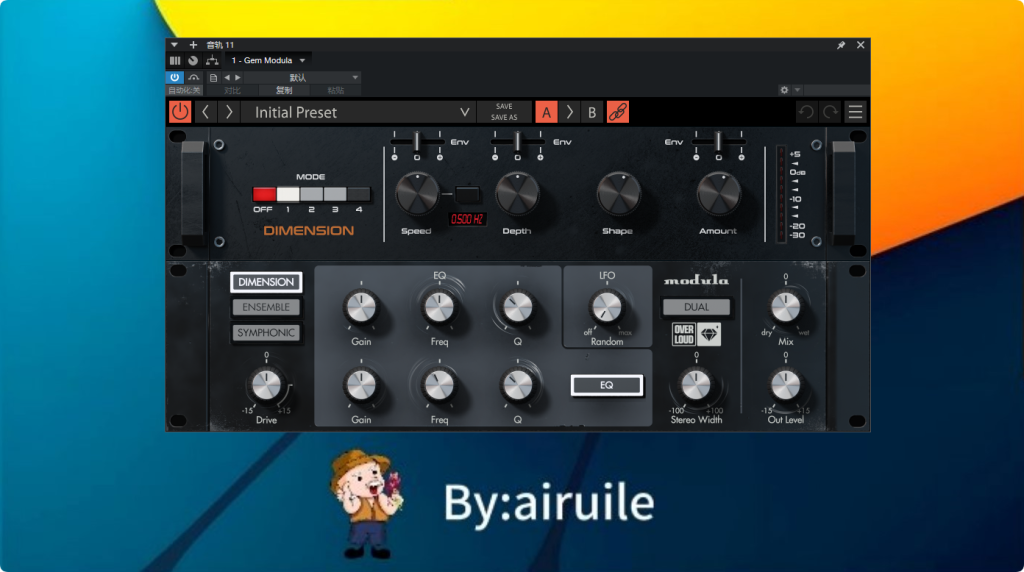1024x572 pixels.
Task: Click the host settings gear icon
Action: pyautogui.click(x=784, y=90)
